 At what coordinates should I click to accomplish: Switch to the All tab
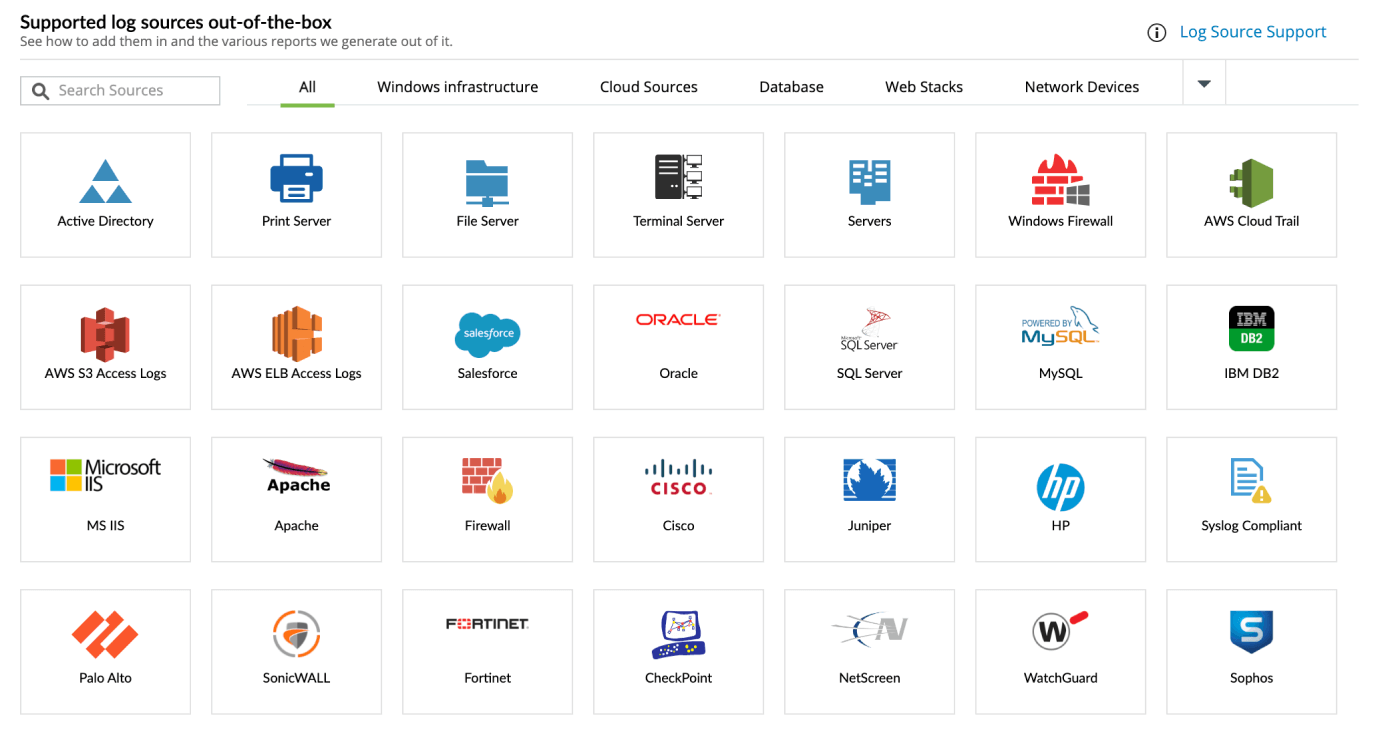tap(307, 87)
